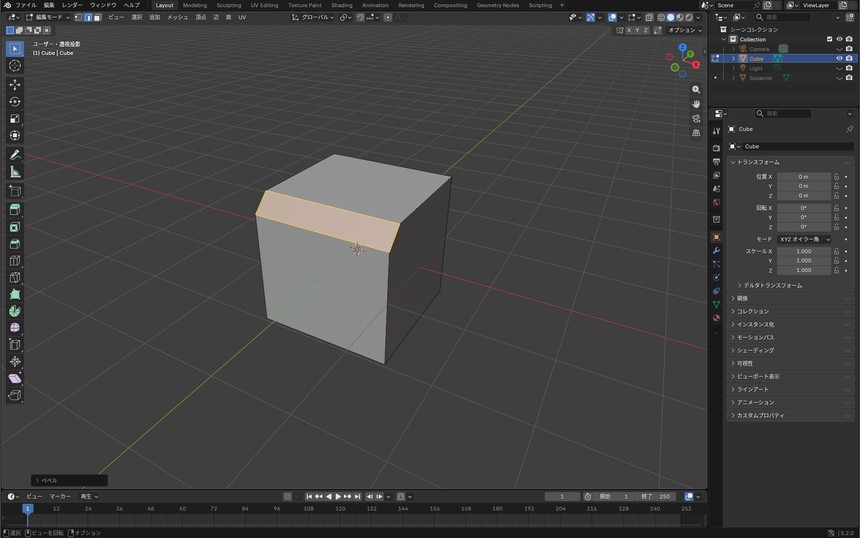The height and width of the screenshot is (538, 860).
Task: Activate the Rotate tool
Action: pyautogui.click(x=15, y=101)
